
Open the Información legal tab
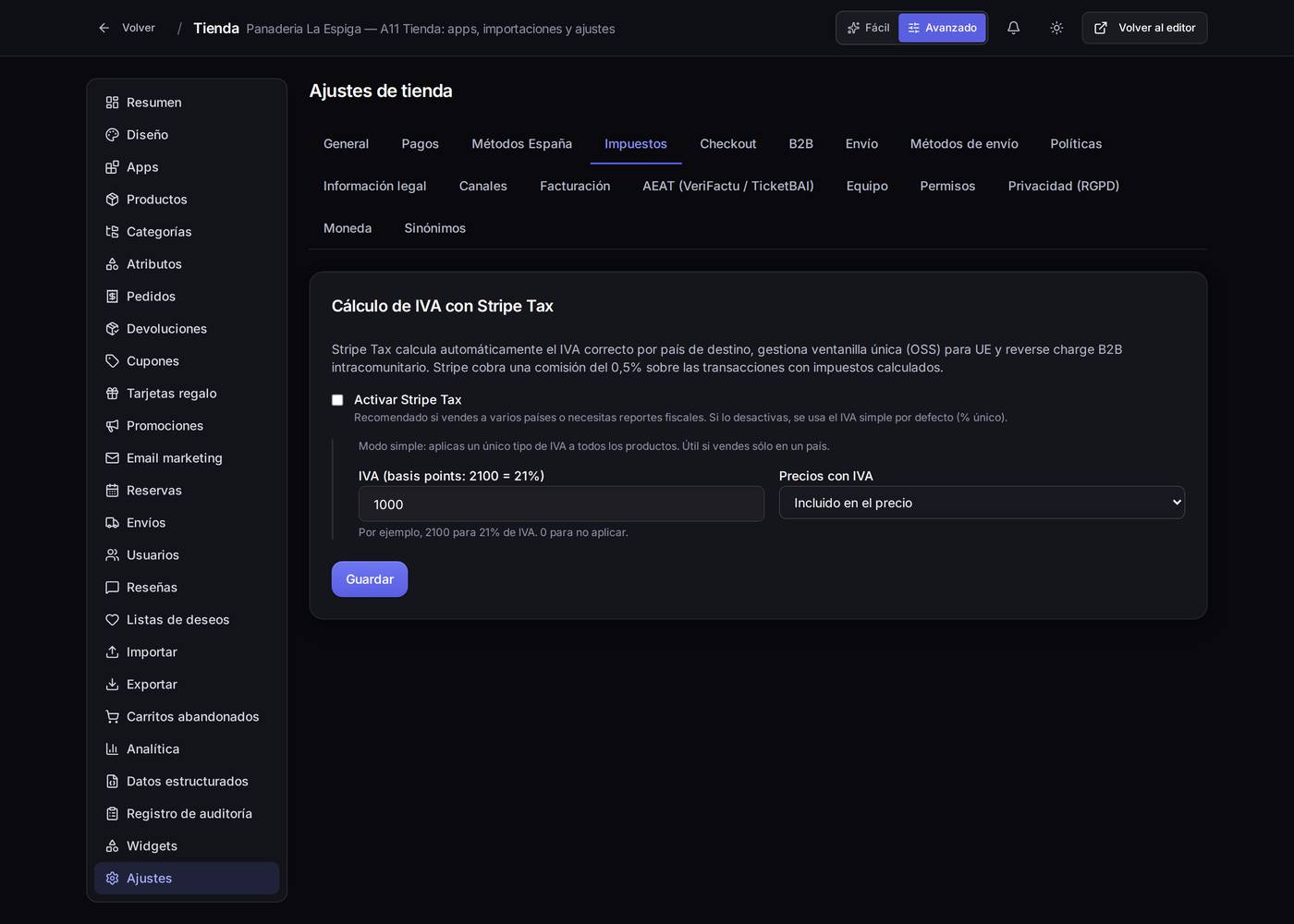point(375,187)
